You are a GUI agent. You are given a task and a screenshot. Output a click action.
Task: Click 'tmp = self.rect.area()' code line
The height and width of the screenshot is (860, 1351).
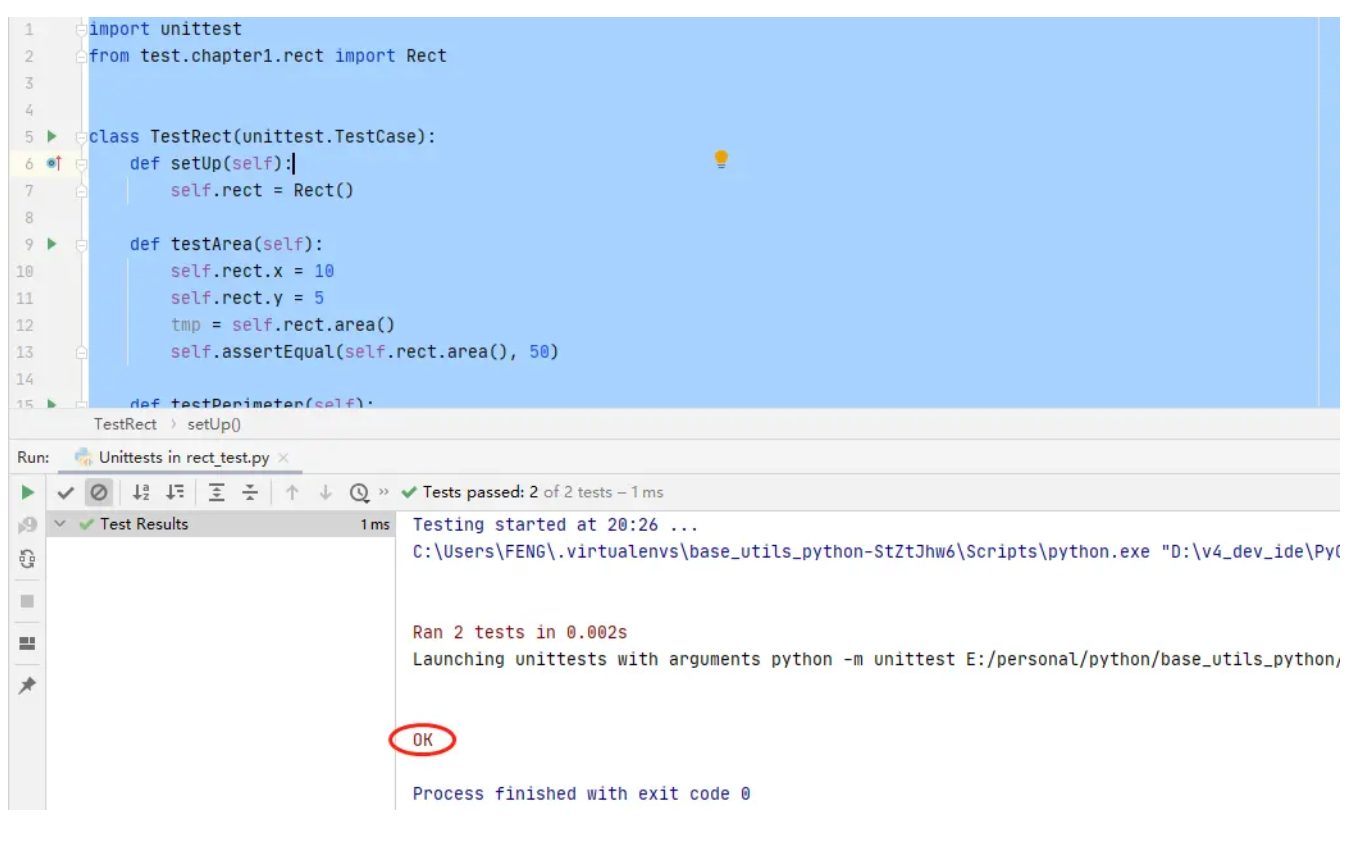(x=283, y=325)
